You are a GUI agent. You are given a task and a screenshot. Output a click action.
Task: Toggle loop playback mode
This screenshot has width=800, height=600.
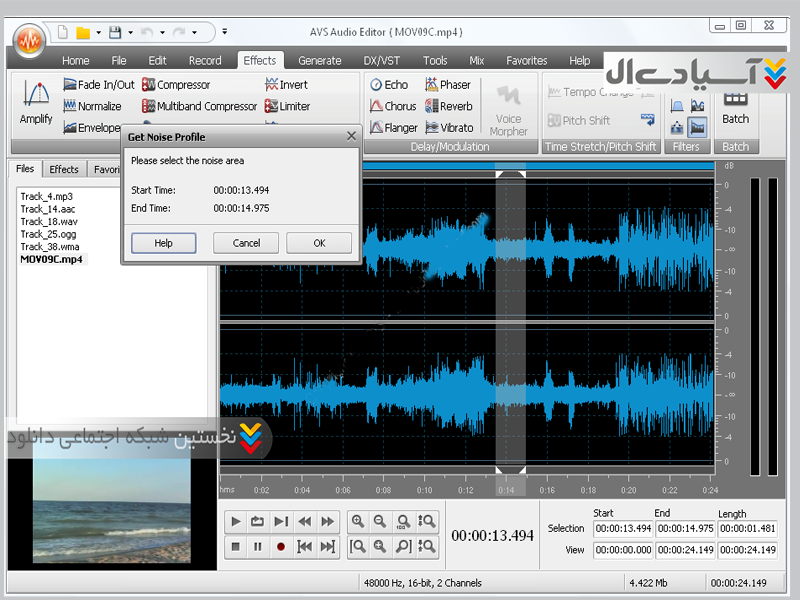258,521
